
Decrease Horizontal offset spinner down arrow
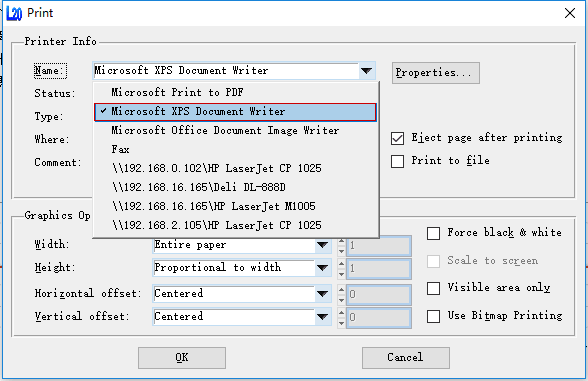[341, 300]
